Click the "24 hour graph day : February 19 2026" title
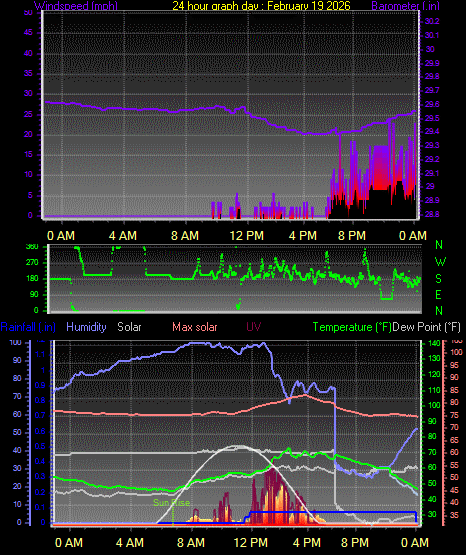This screenshot has width=466, height=555. (261, 5)
